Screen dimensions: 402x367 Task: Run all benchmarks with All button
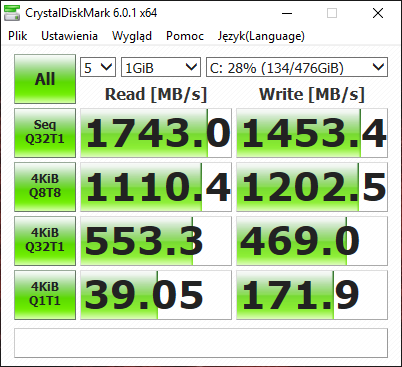45,79
